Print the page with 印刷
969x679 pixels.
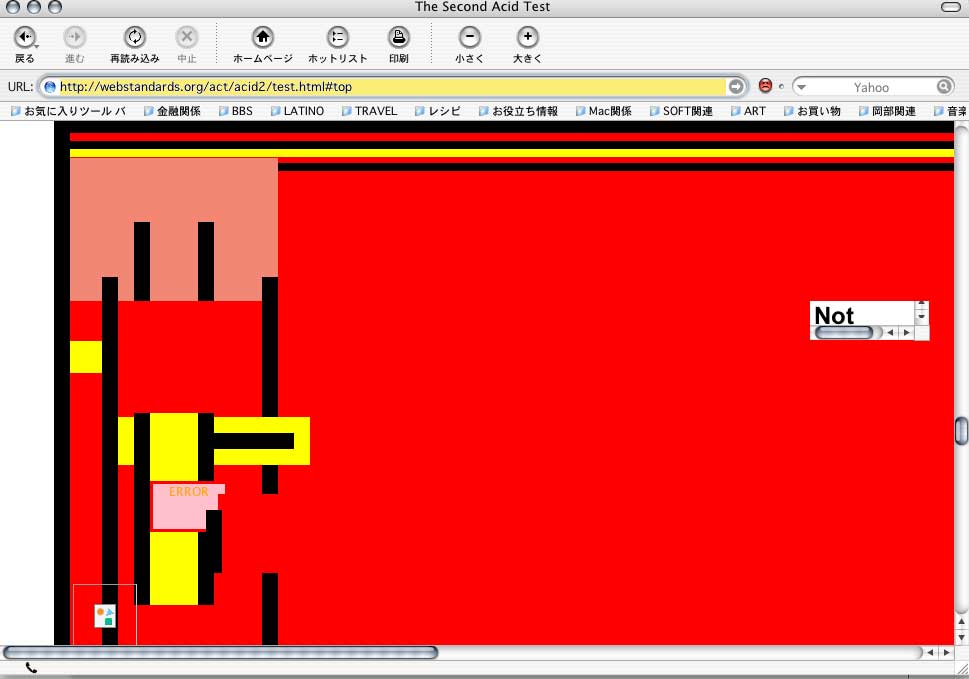point(399,44)
